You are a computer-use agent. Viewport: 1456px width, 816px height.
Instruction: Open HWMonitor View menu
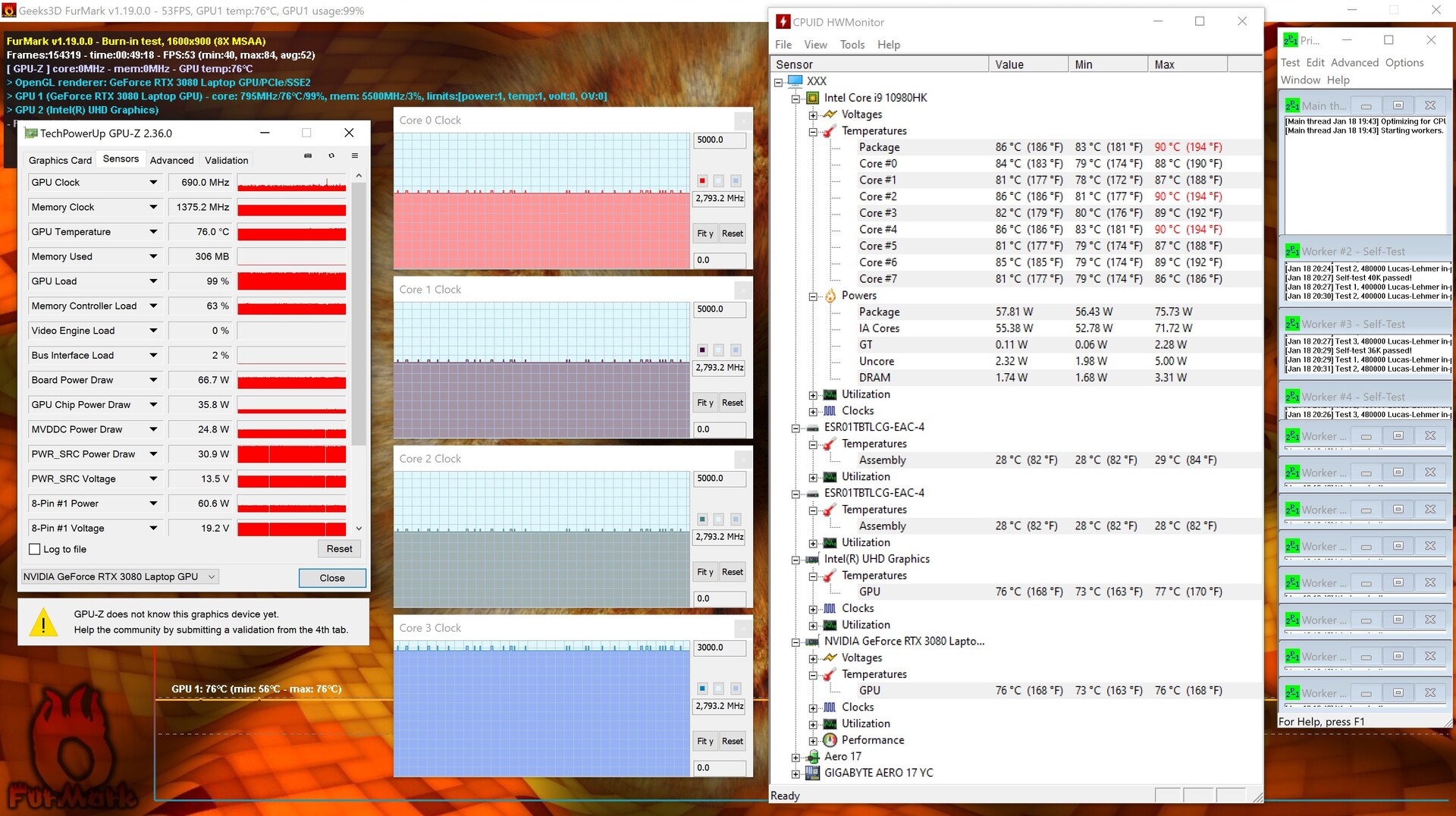pyautogui.click(x=815, y=45)
